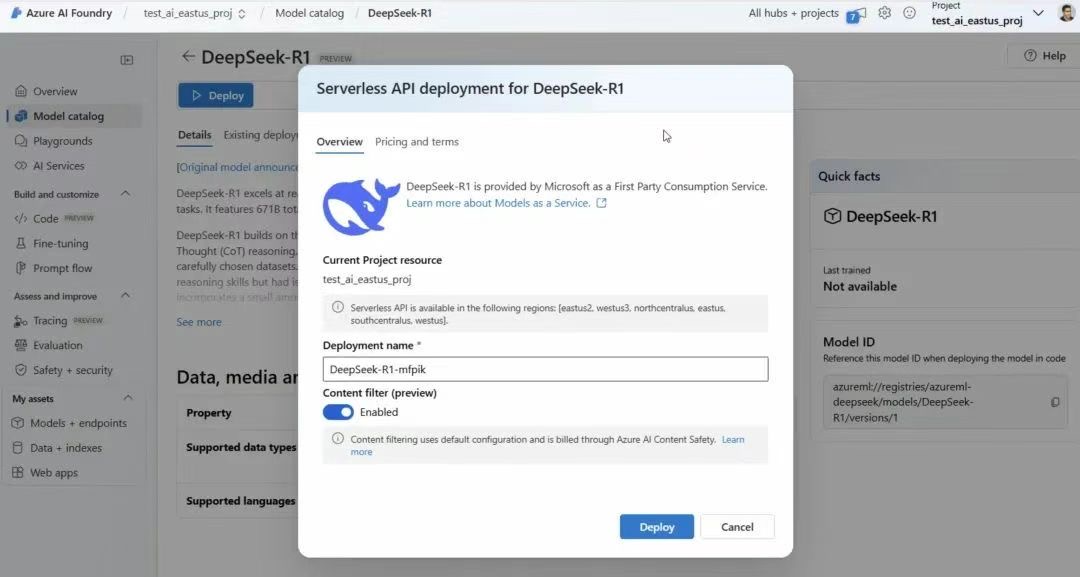
Task: Copy the Model ID with copy icon
Action: (1055, 402)
